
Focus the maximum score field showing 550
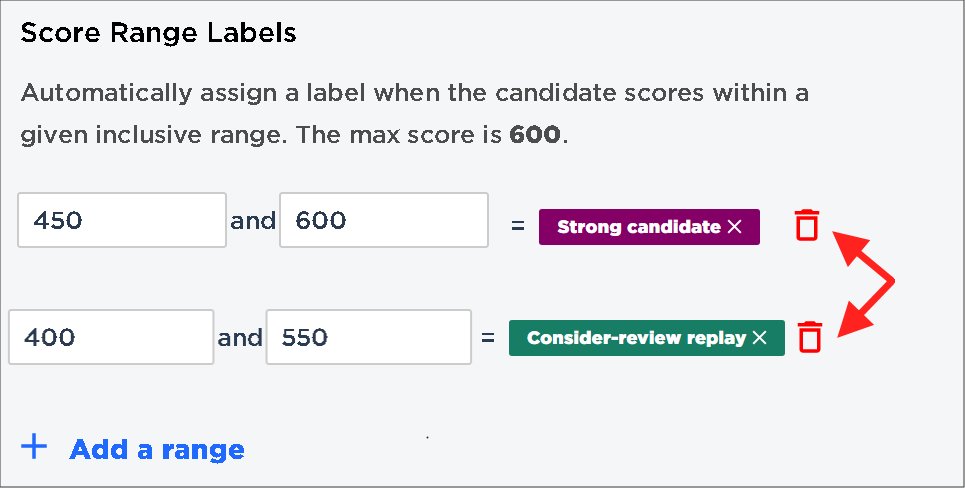(x=369, y=337)
